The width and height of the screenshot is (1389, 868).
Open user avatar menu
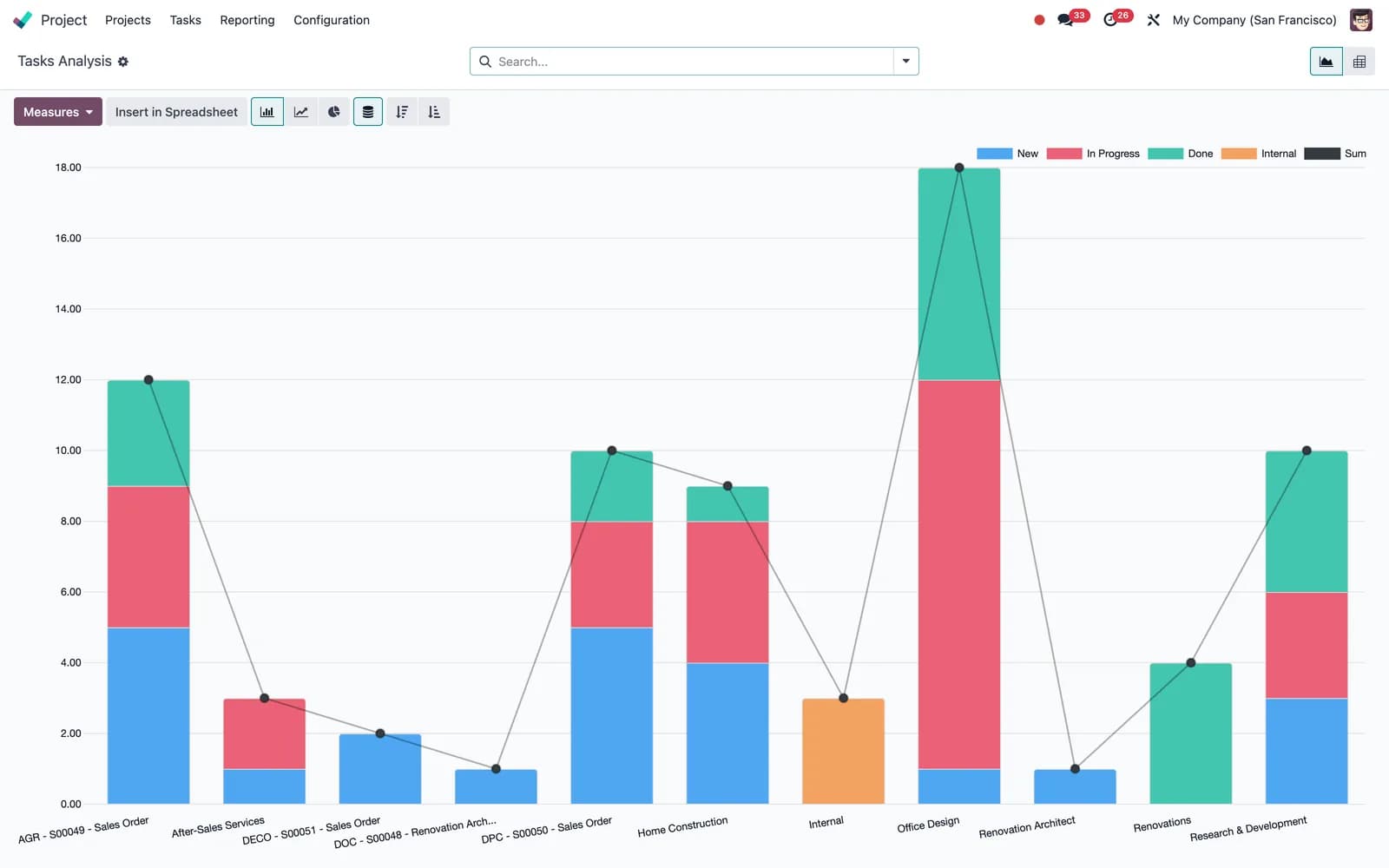click(x=1361, y=20)
